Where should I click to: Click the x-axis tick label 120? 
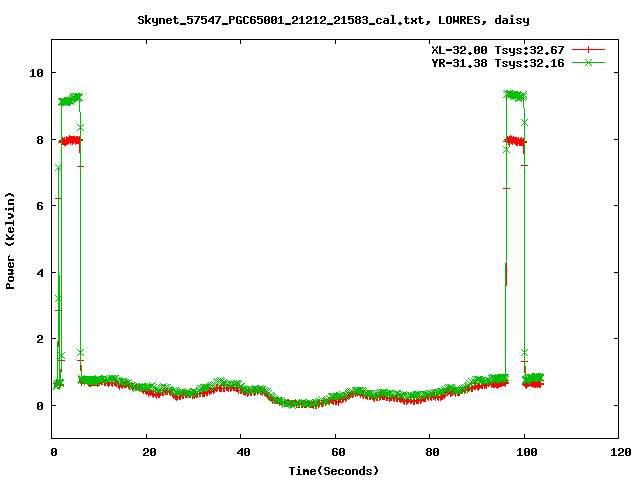[621, 452]
